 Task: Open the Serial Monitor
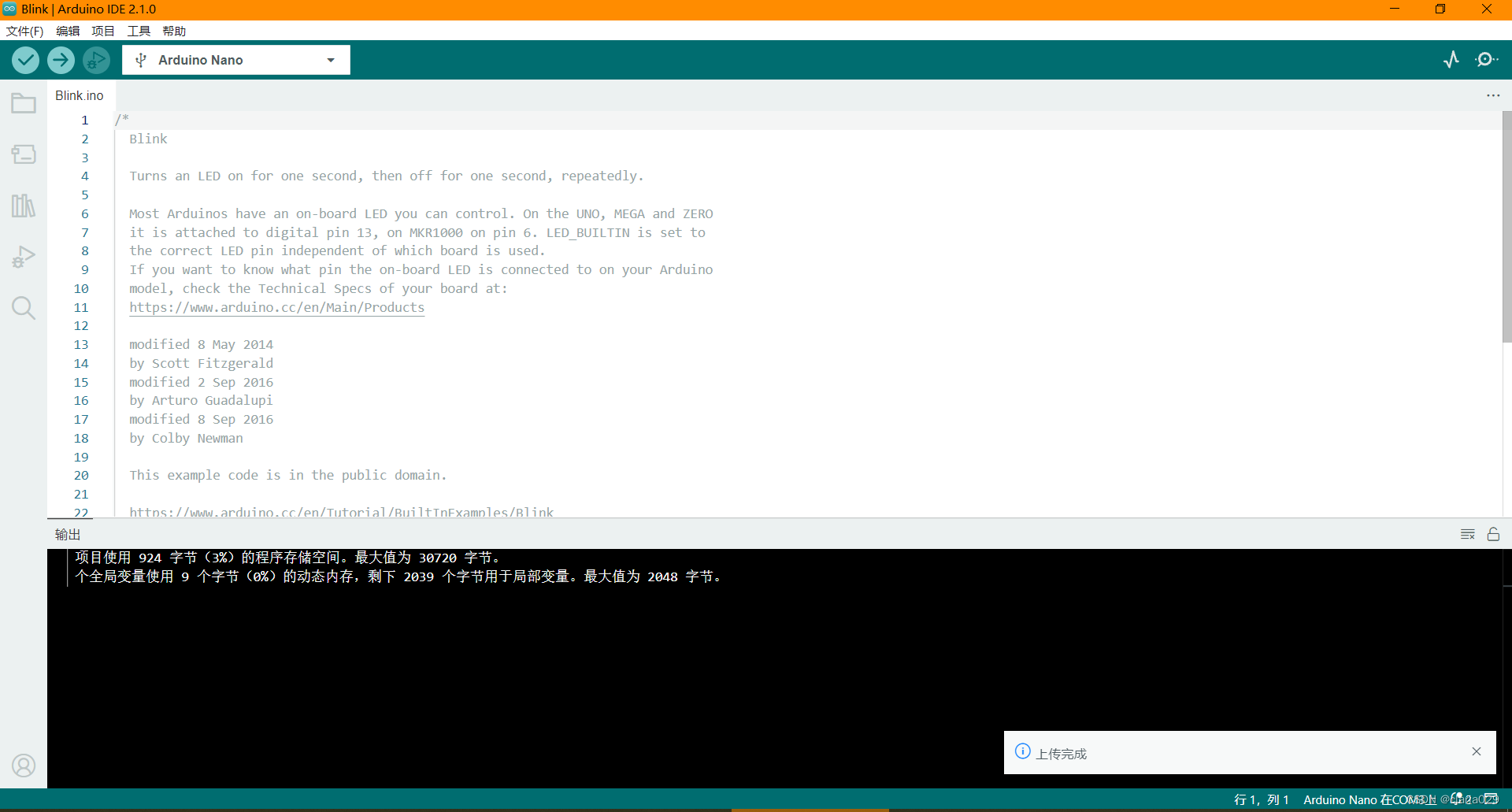pyautogui.click(x=1486, y=60)
